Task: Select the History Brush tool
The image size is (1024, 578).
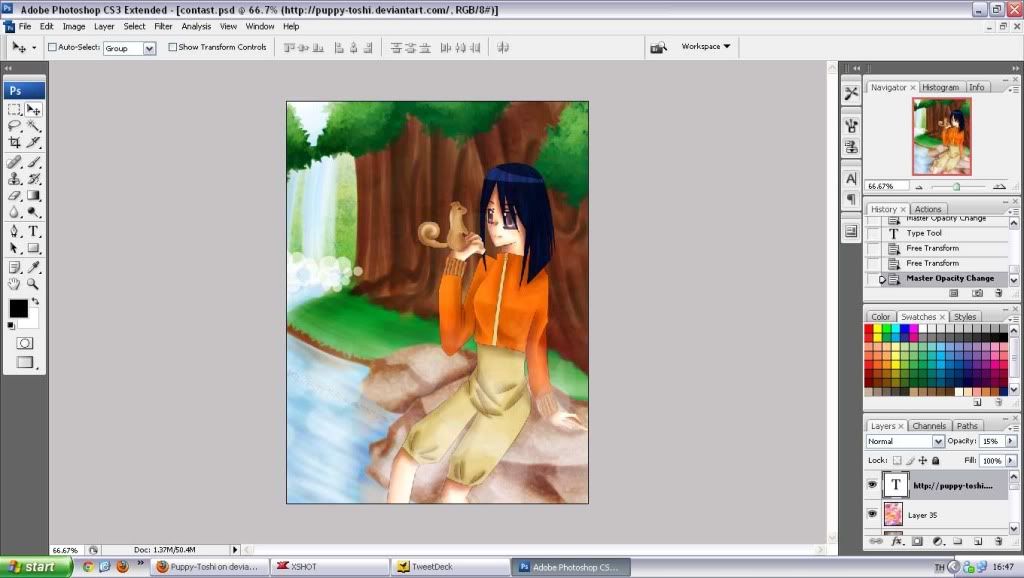Action: (33, 178)
